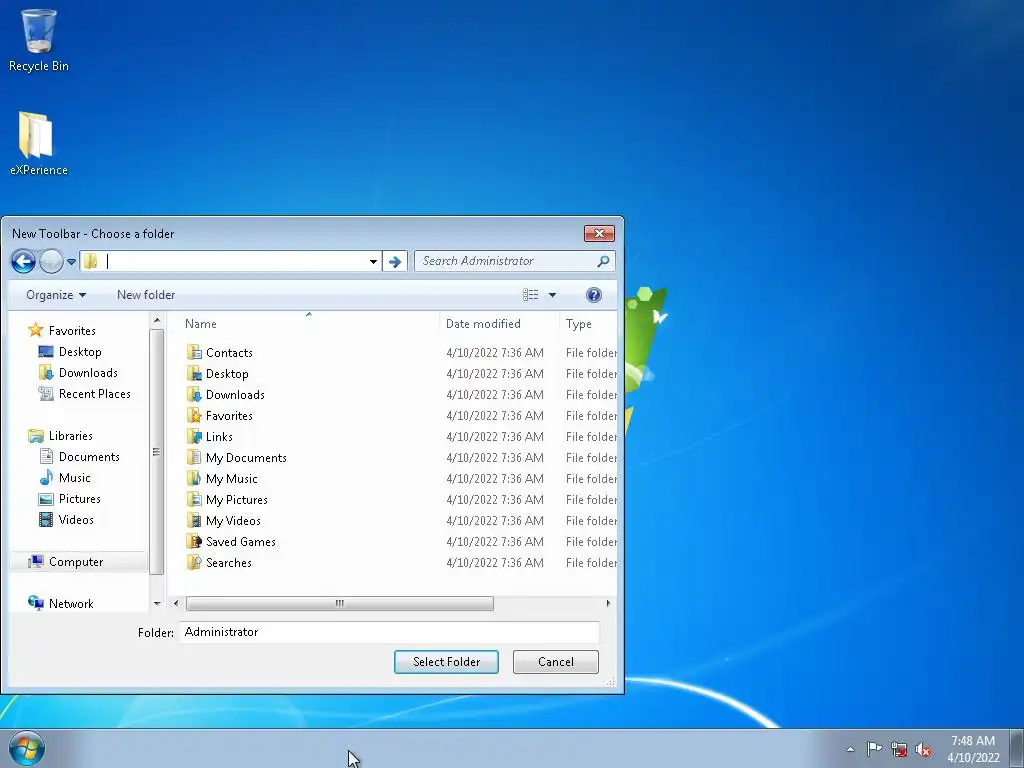
Task: Select the My Music folder
Action: (x=222, y=479)
